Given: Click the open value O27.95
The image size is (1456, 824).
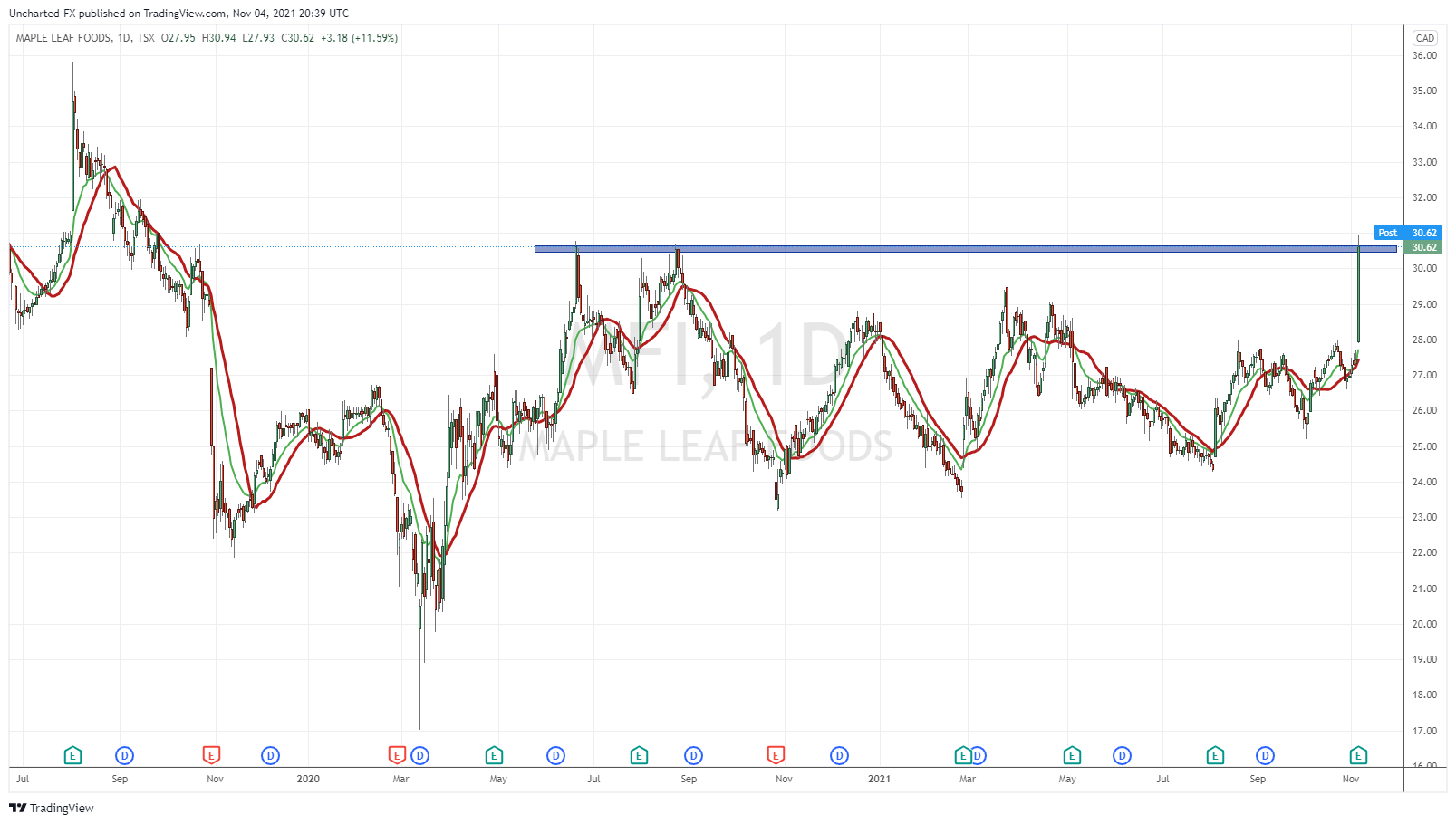Looking at the screenshot, I should coord(178,38).
